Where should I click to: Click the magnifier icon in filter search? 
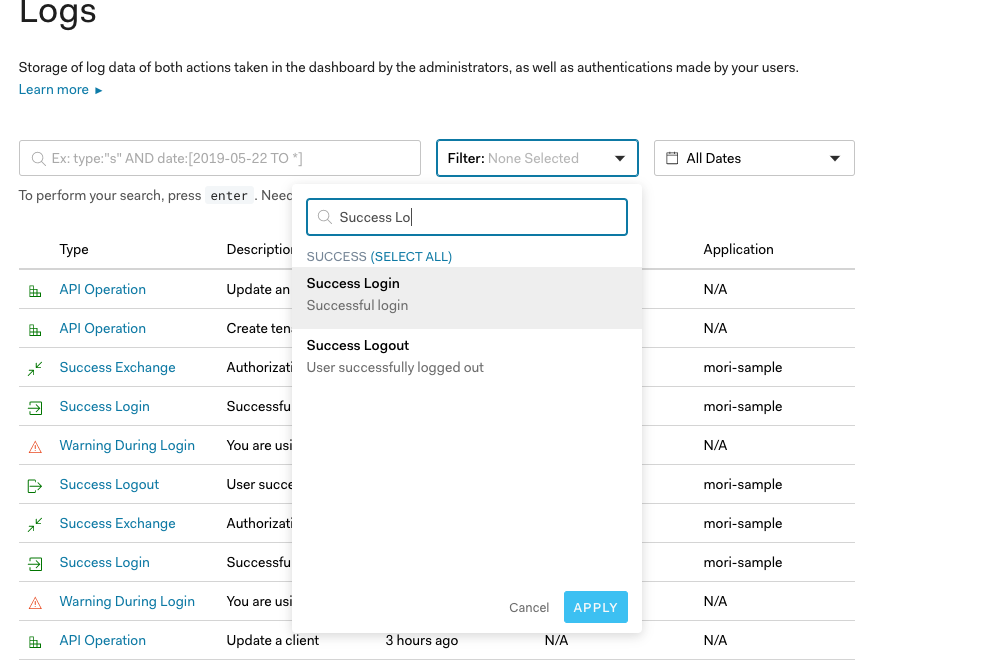click(324, 217)
